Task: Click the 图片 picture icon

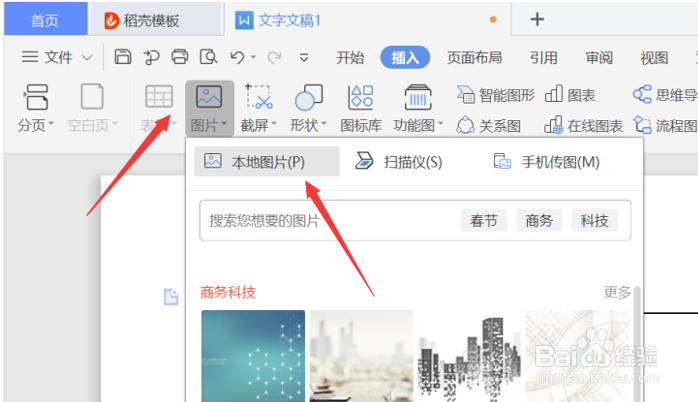Action: [209, 97]
